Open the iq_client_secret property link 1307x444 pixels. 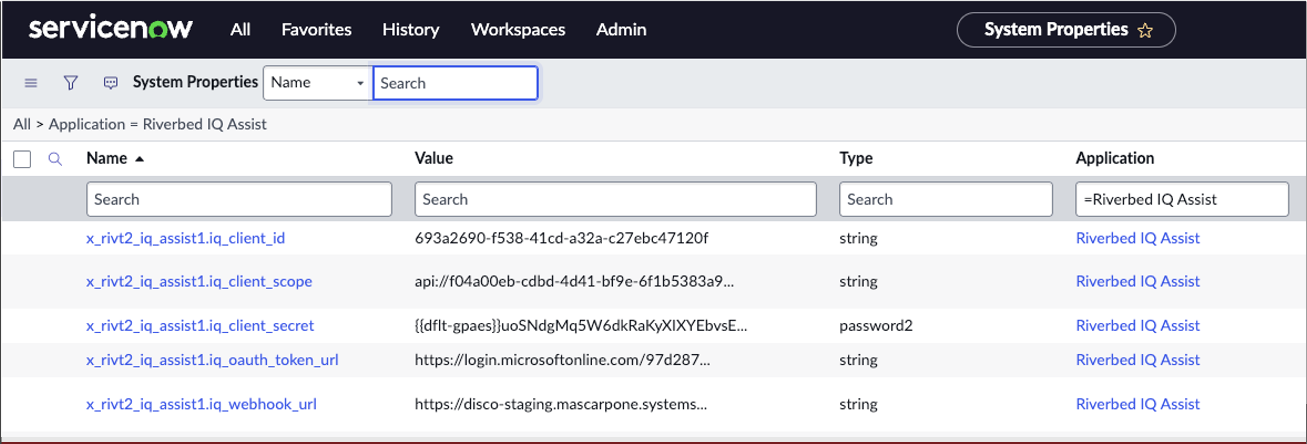click(200, 325)
